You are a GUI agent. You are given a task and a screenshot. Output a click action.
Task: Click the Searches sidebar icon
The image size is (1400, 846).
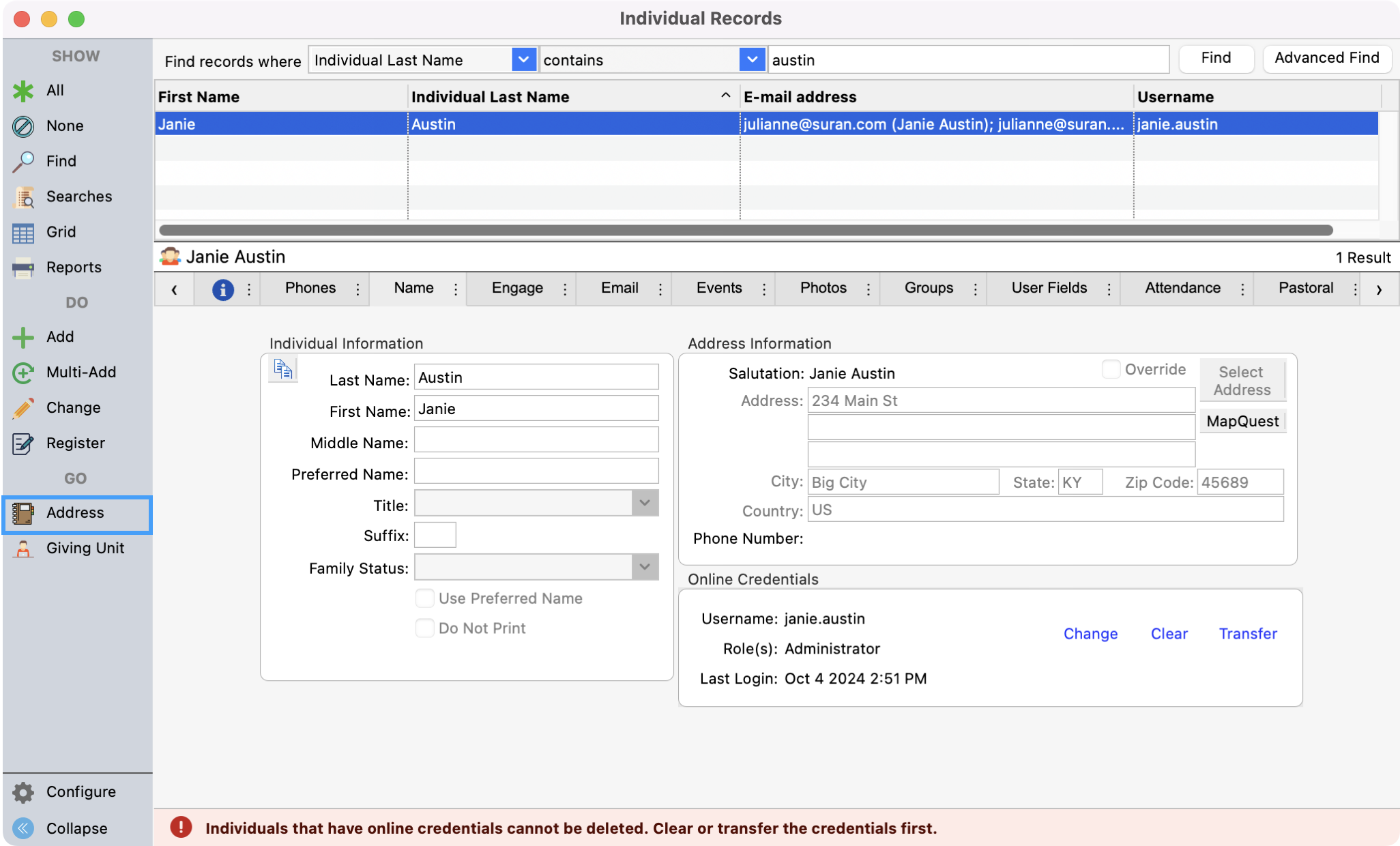point(24,197)
